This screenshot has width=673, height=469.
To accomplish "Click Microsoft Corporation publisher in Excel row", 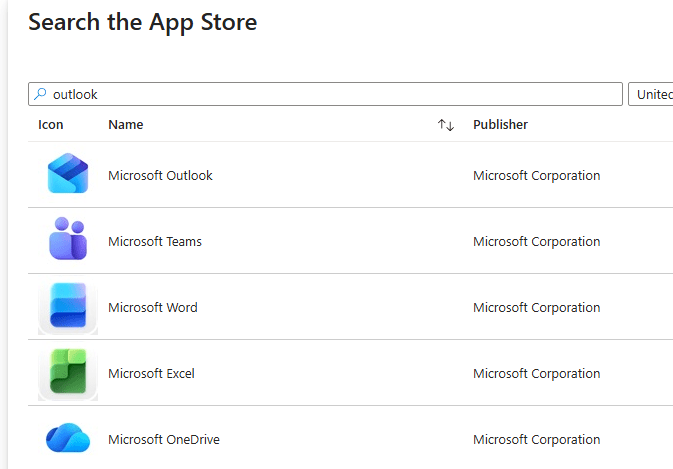I will click(536, 374).
